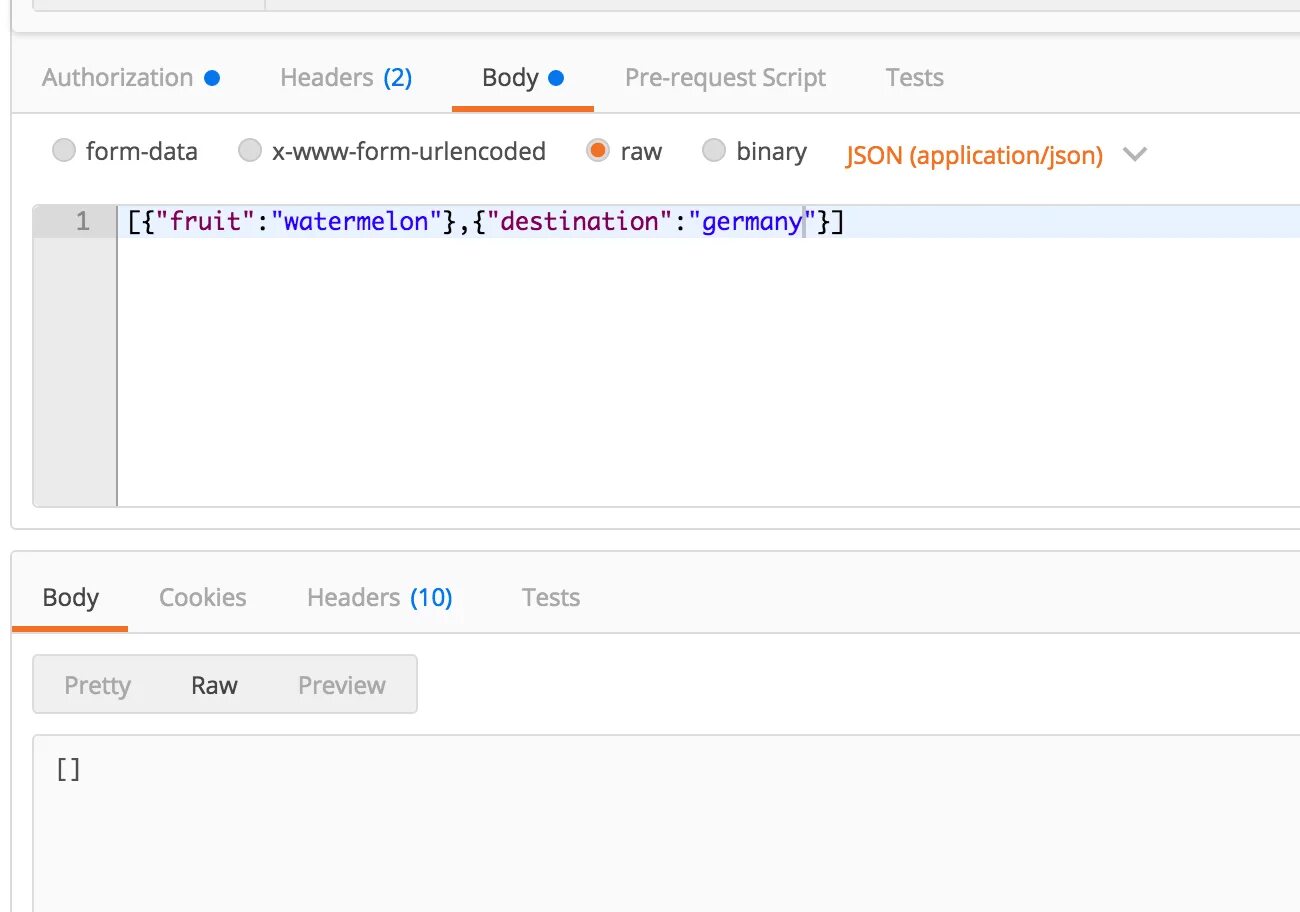Switch response view to Pretty
The width and height of the screenshot is (1300, 912).
coord(97,685)
